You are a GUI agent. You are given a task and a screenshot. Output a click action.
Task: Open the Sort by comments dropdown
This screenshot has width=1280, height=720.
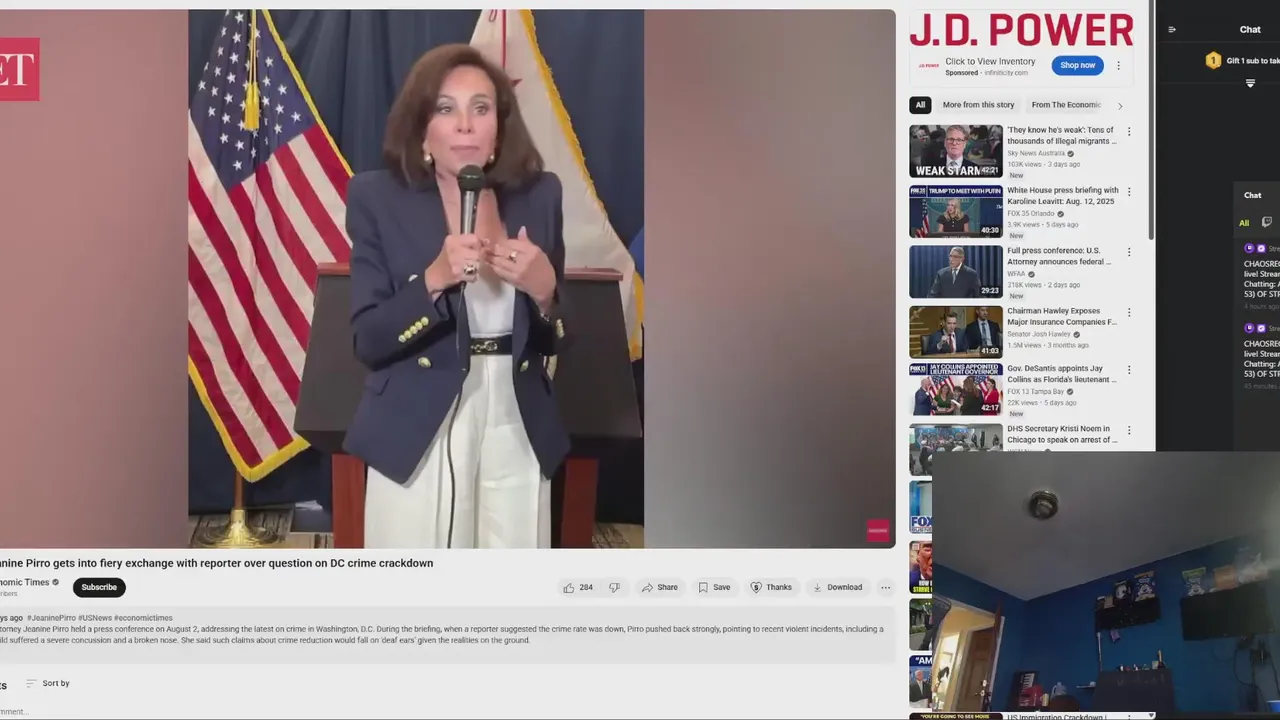tap(48, 683)
